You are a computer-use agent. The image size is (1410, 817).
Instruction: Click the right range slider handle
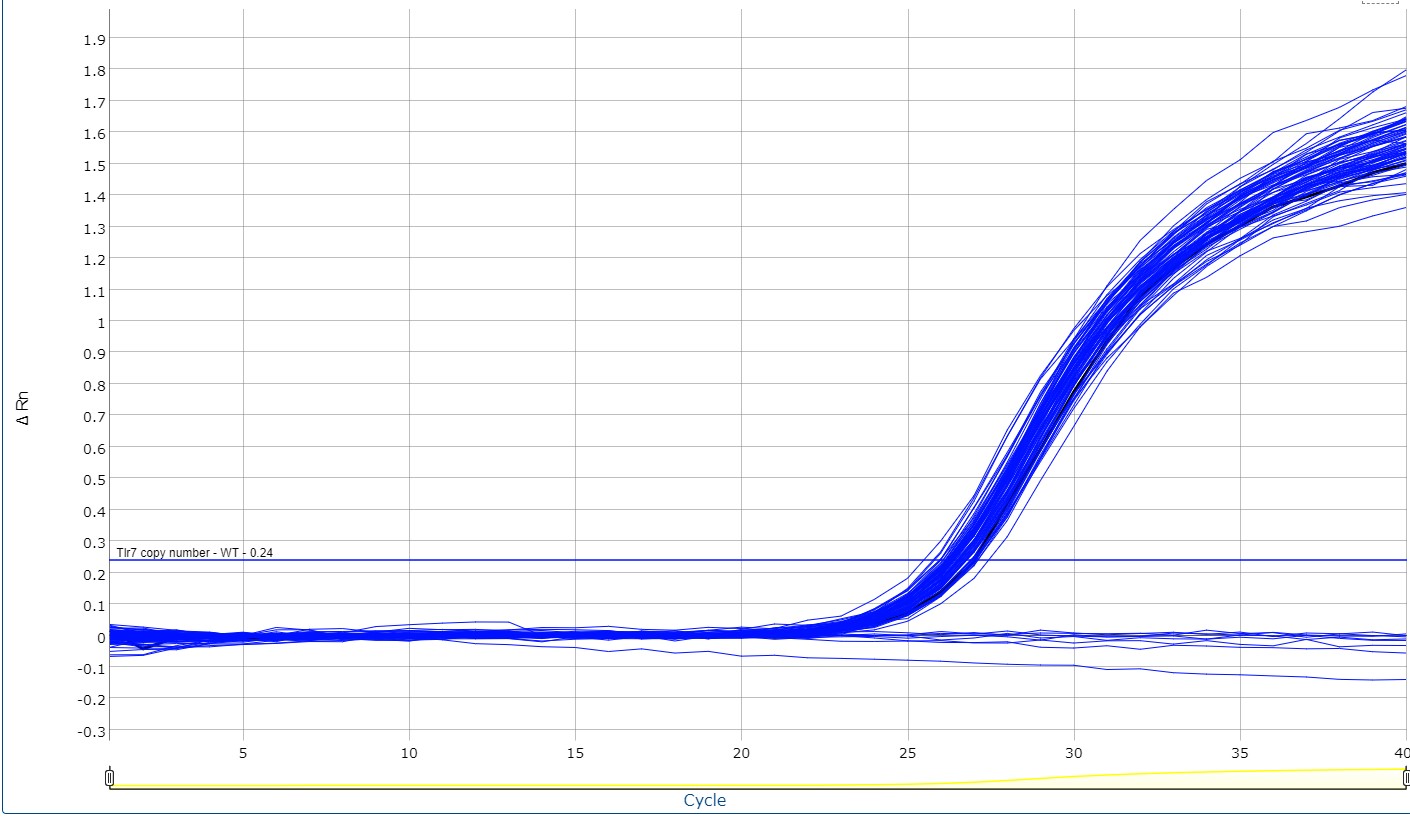(x=1405, y=777)
